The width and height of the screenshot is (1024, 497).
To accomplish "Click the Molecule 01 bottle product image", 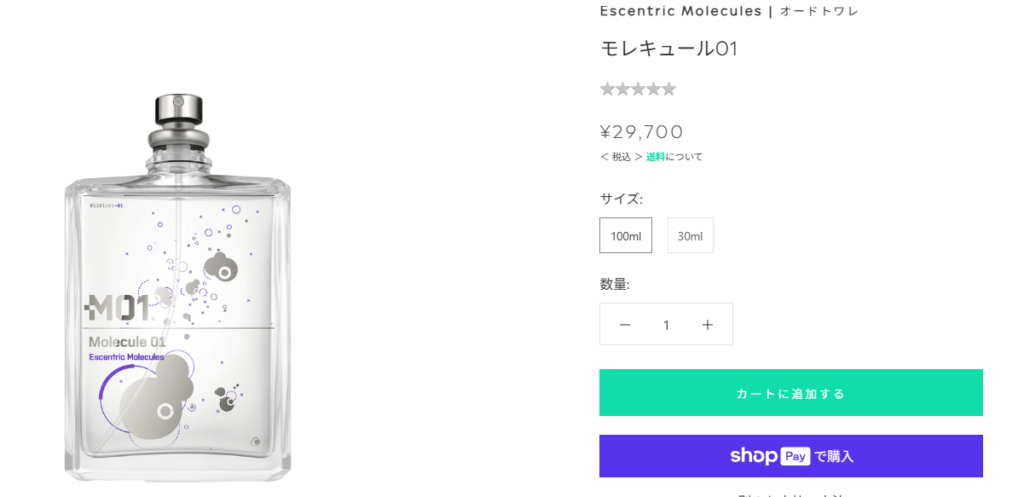I will (x=178, y=290).
